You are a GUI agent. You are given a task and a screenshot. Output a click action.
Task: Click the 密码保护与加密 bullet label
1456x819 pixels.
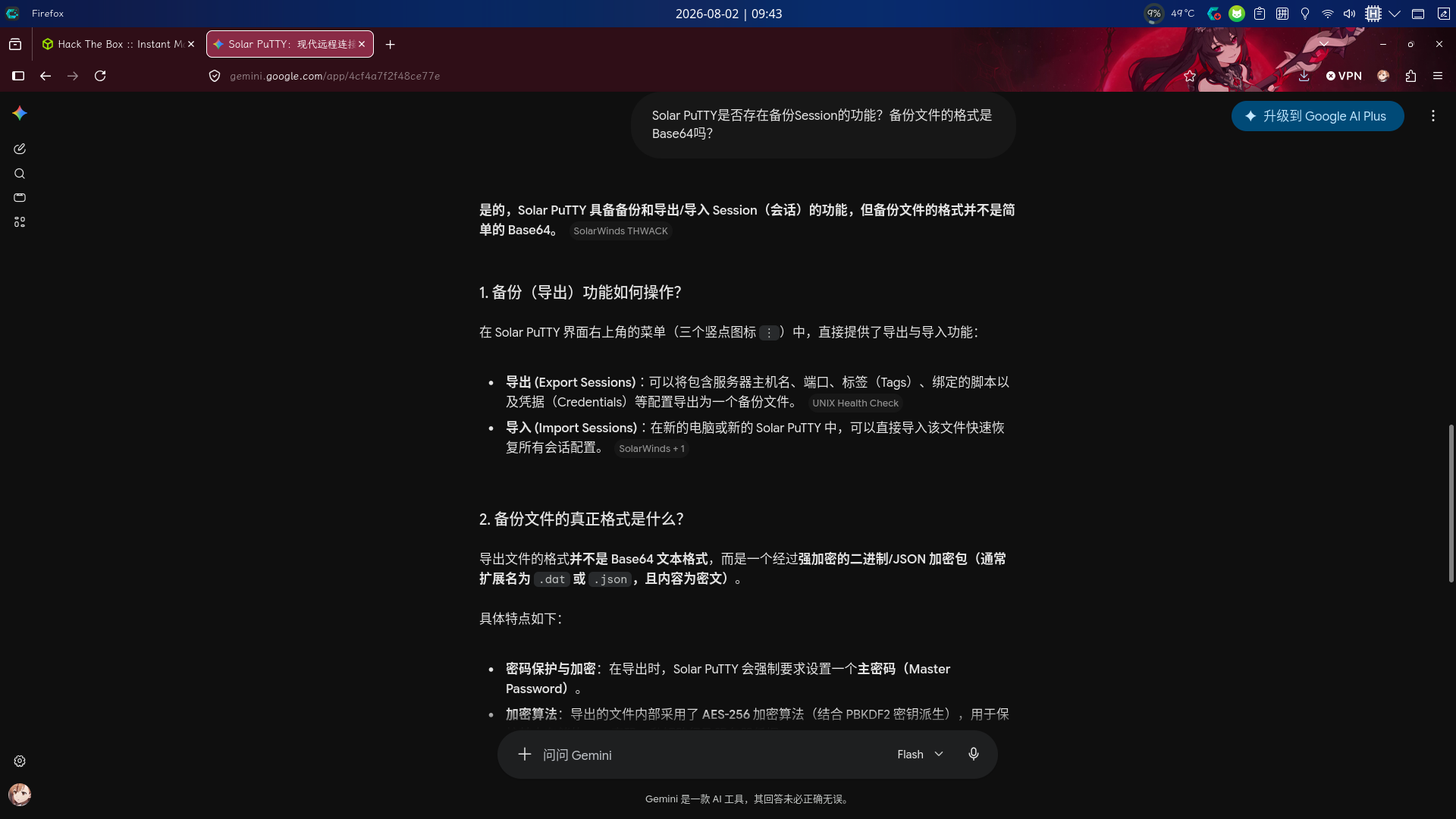[x=551, y=669]
